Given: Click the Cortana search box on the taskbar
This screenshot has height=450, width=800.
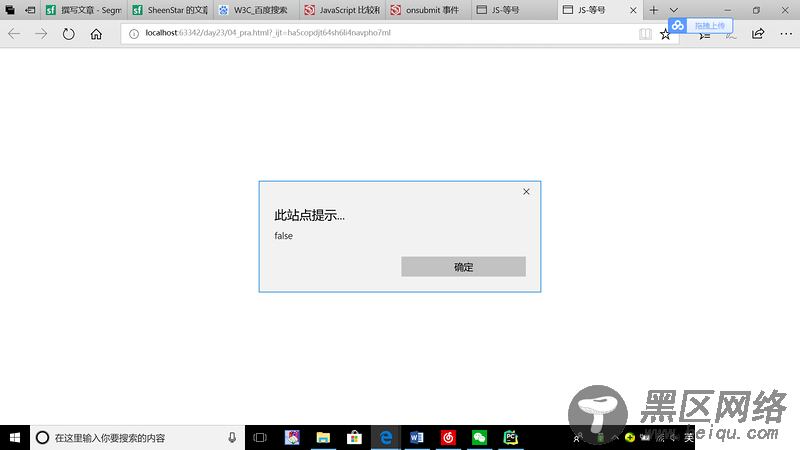Looking at the screenshot, I should (x=137, y=438).
